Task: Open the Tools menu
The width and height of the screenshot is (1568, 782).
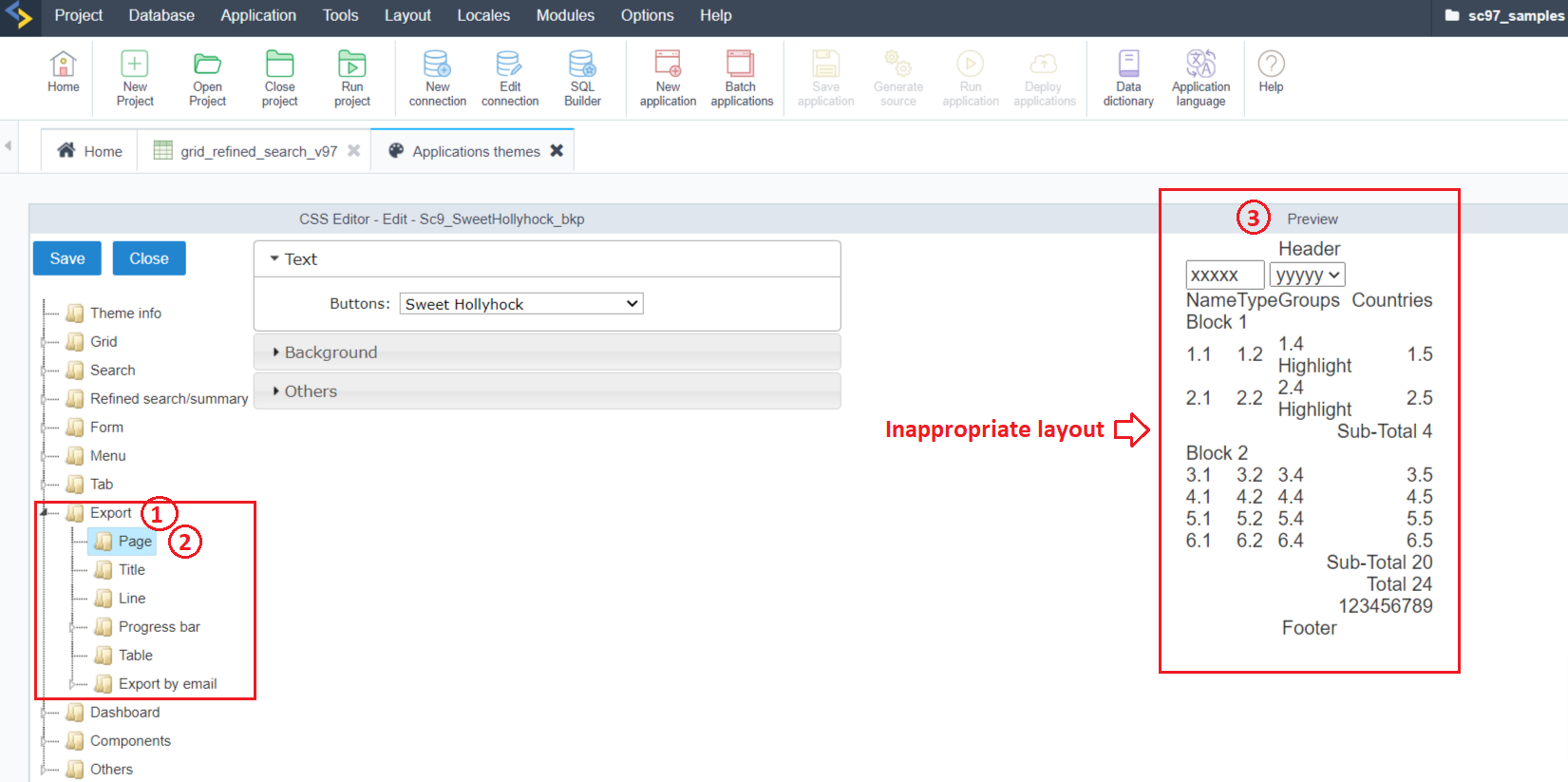Action: [x=340, y=16]
